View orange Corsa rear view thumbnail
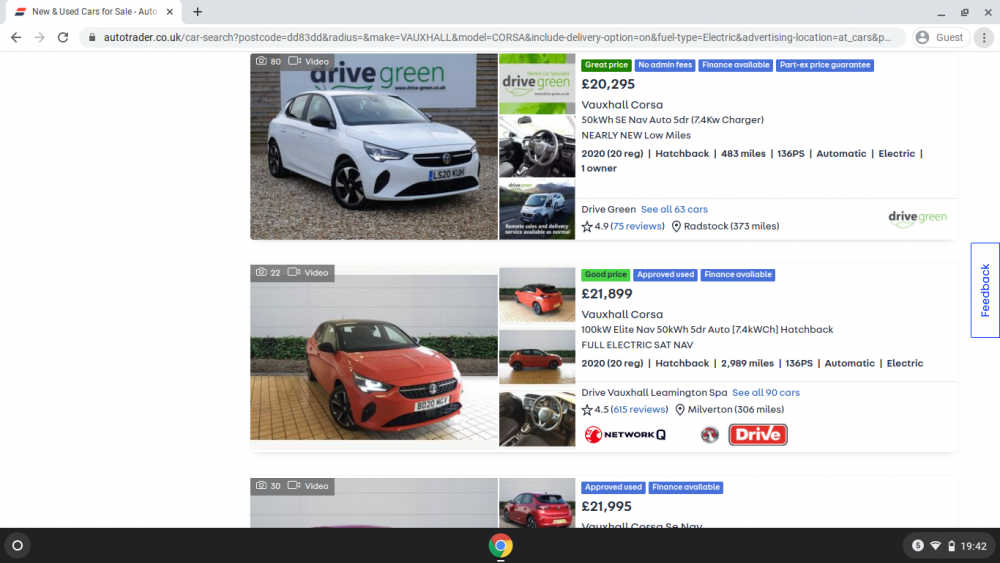Image resolution: width=1000 pixels, height=563 pixels. click(x=537, y=295)
